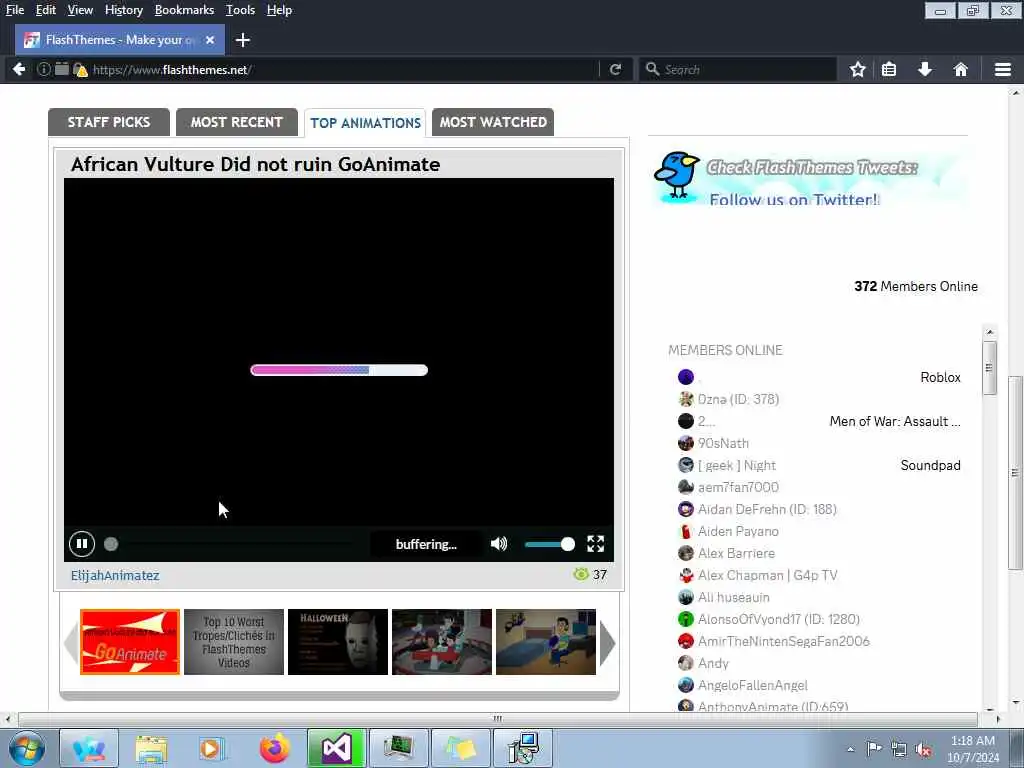1024x768 pixels.
Task: Open the Help menu
Action: (280, 10)
